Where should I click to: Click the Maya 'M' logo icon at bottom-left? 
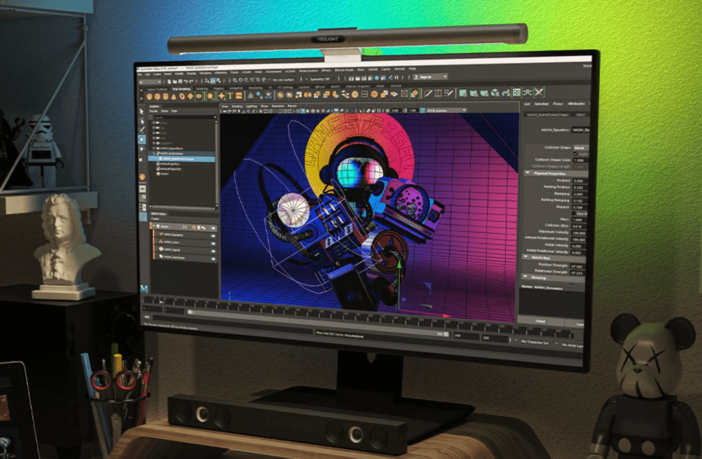144,288
